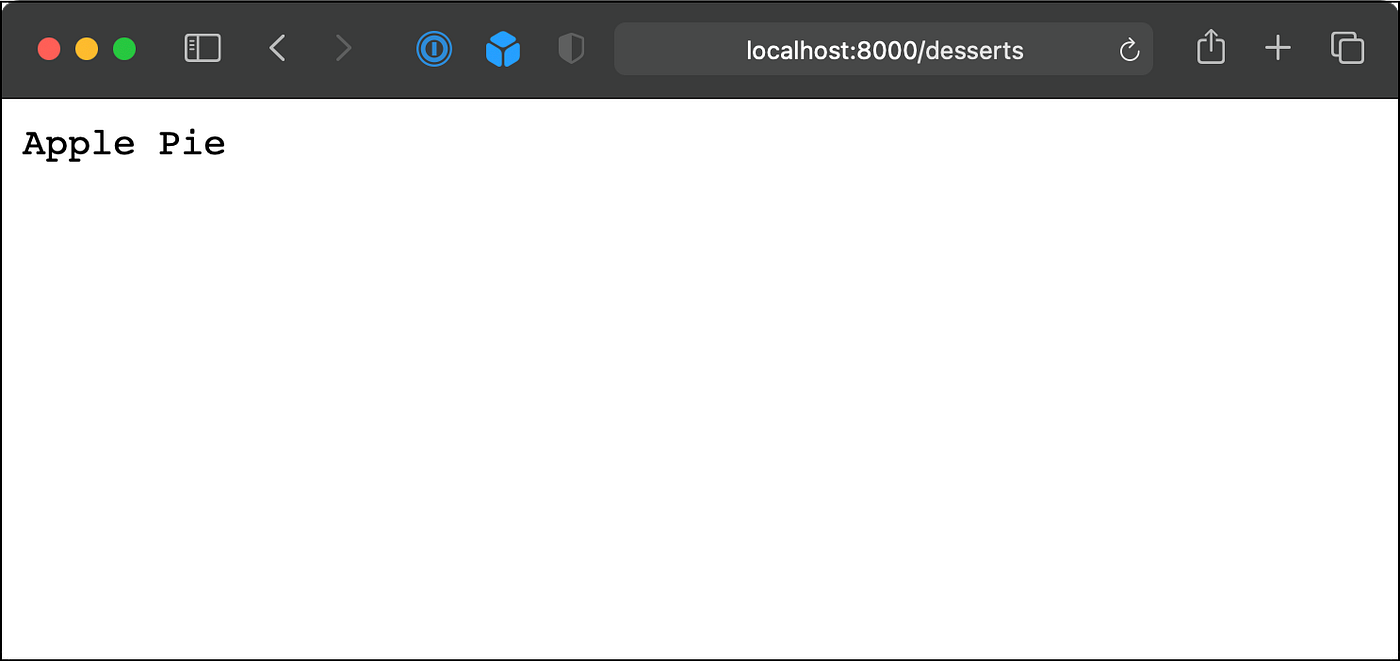Click the word Pie on the page
This screenshot has height=661, width=1400.
click(192, 143)
